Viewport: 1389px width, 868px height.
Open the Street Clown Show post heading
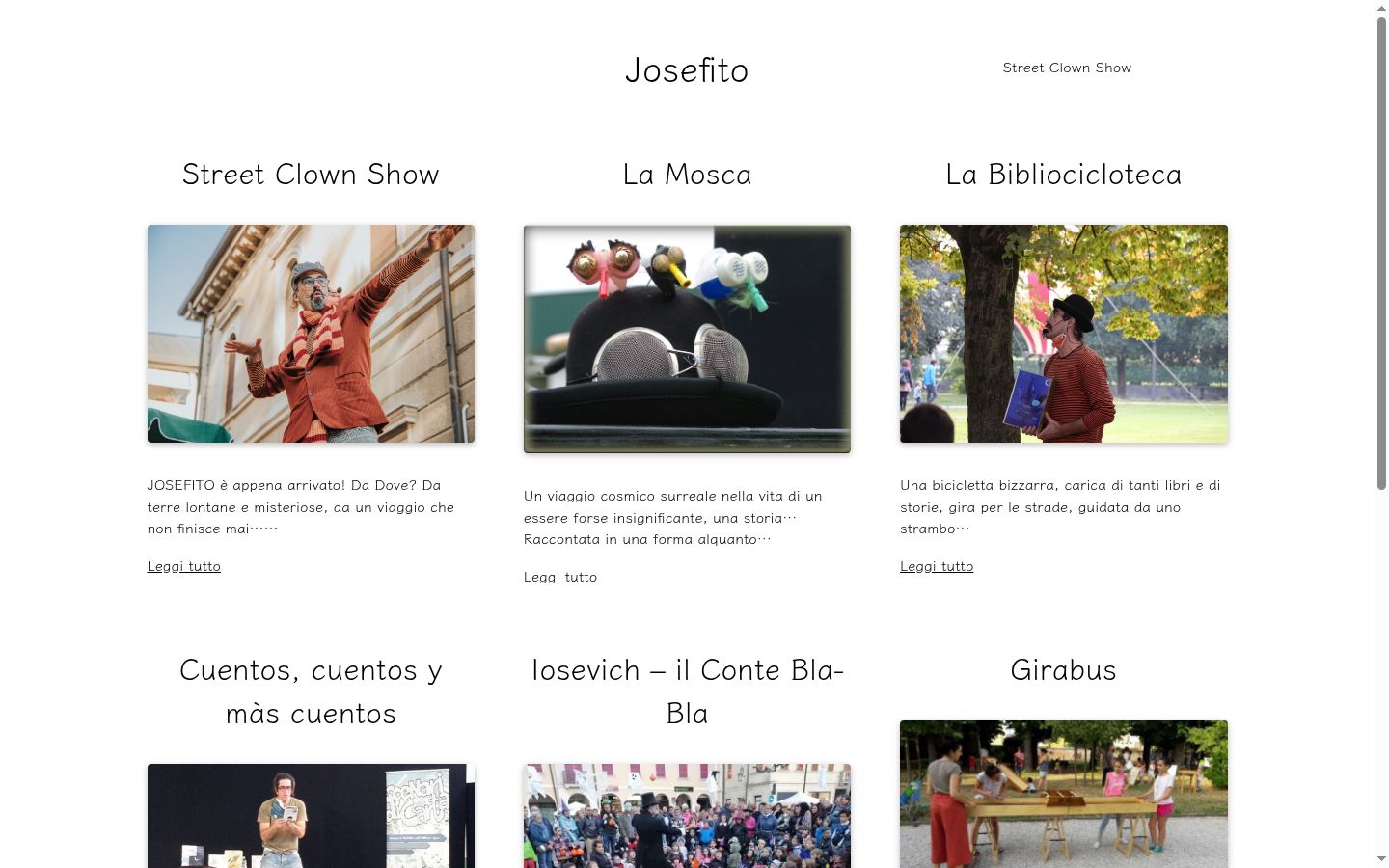(311, 175)
